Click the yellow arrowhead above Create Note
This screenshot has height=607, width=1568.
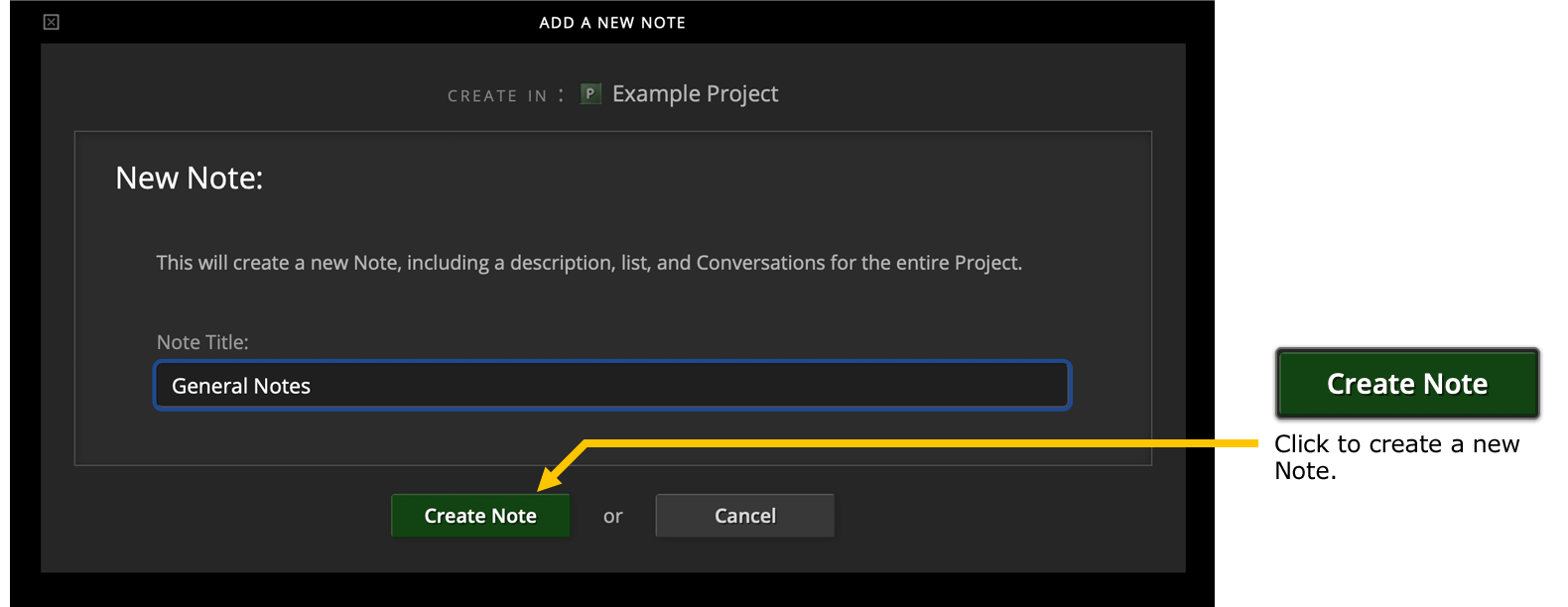pos(552,476)
